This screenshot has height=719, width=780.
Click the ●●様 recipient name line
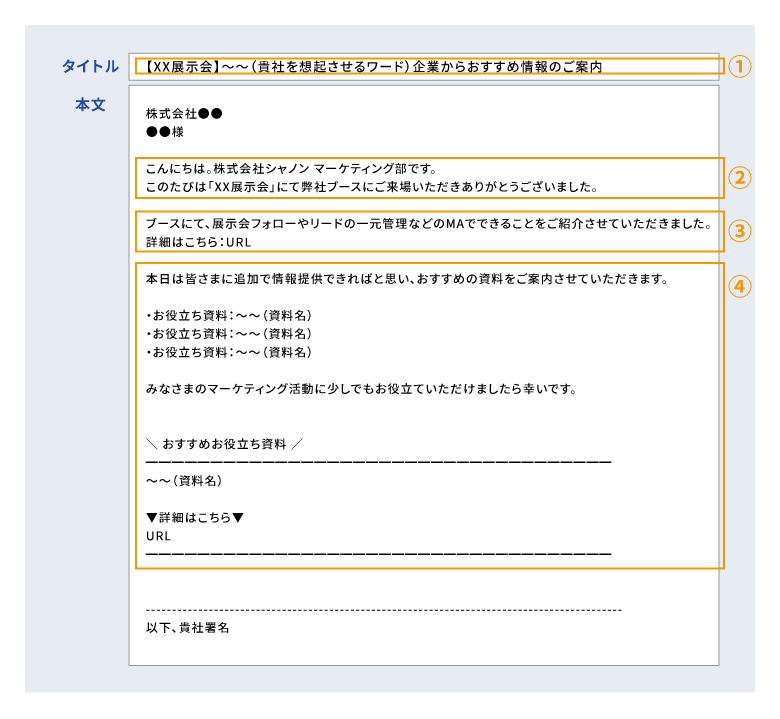165,131
